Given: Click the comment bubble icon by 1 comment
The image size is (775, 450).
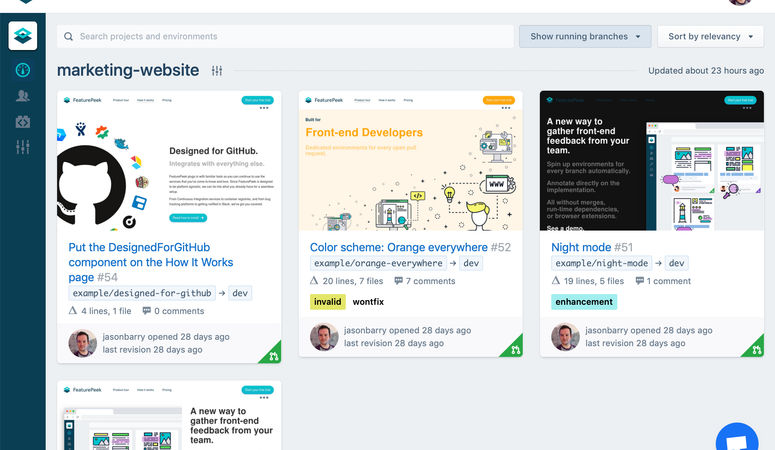Looking at the screenshot, I should tap(640, 281).
